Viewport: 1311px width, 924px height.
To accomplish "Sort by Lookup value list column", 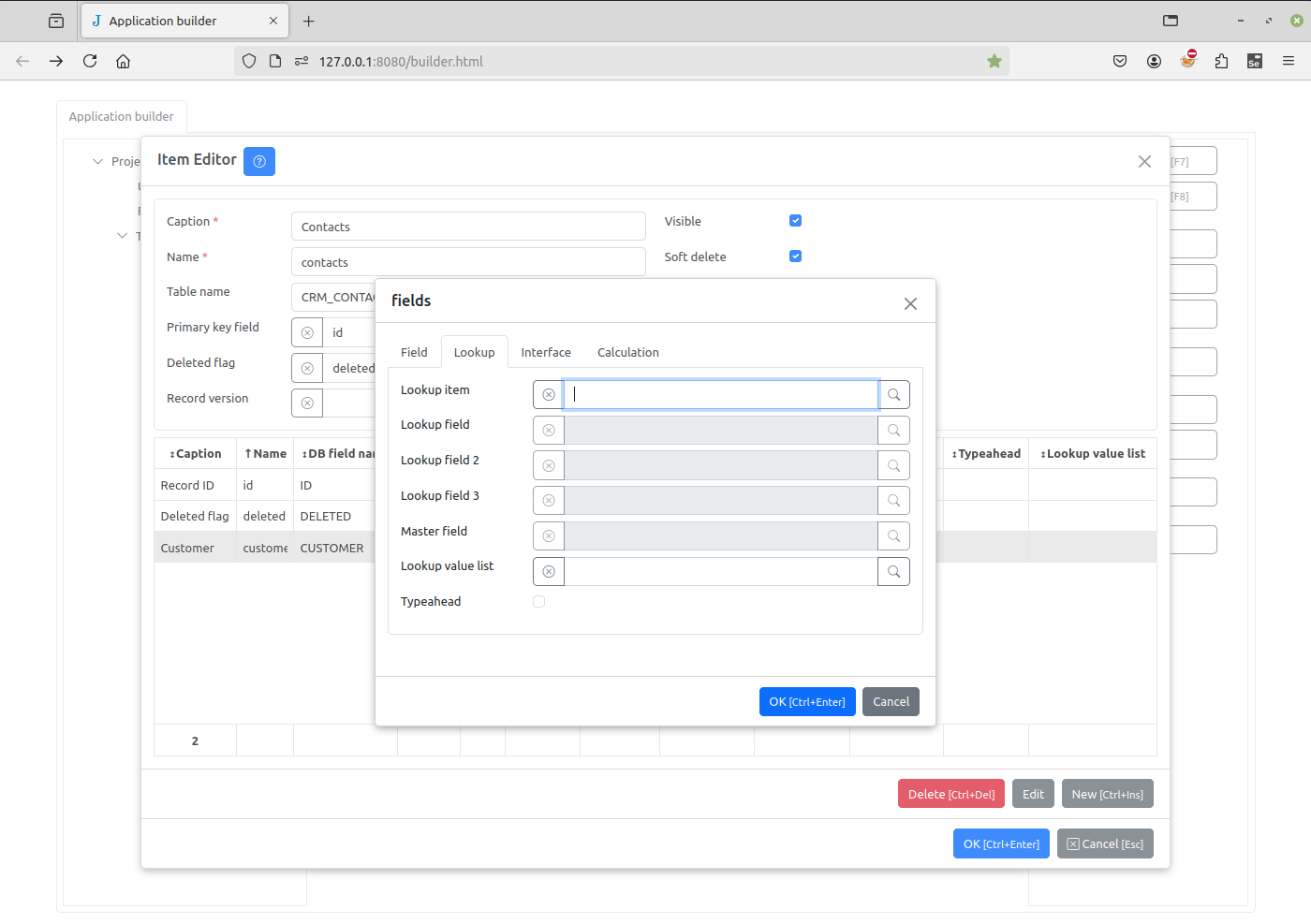I will point(1093,454).
